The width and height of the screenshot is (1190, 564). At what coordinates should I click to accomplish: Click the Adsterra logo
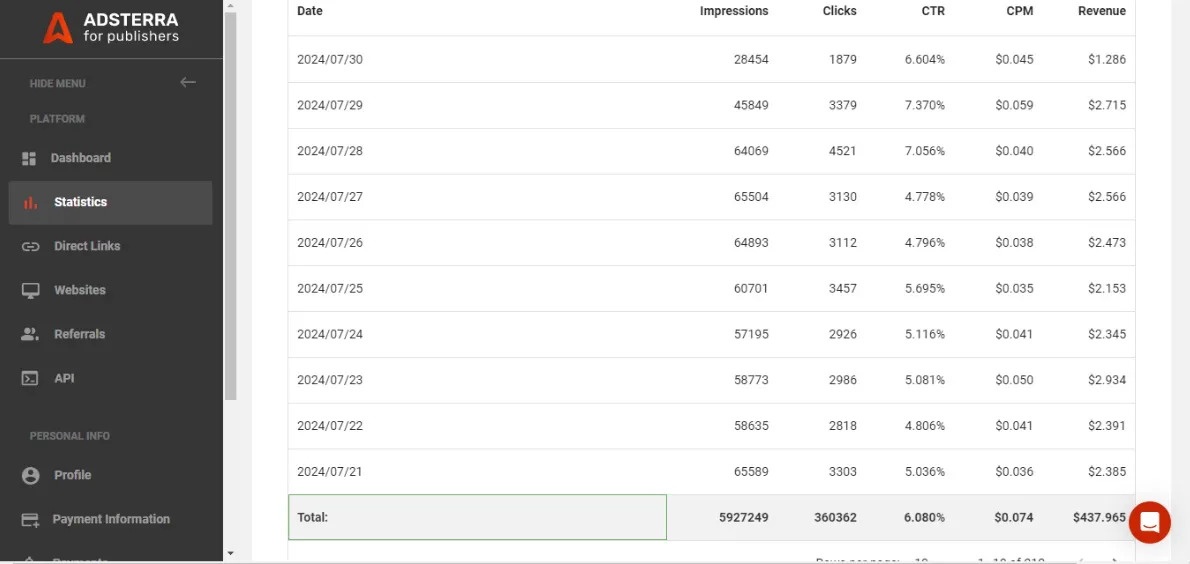tap(110, 27)
